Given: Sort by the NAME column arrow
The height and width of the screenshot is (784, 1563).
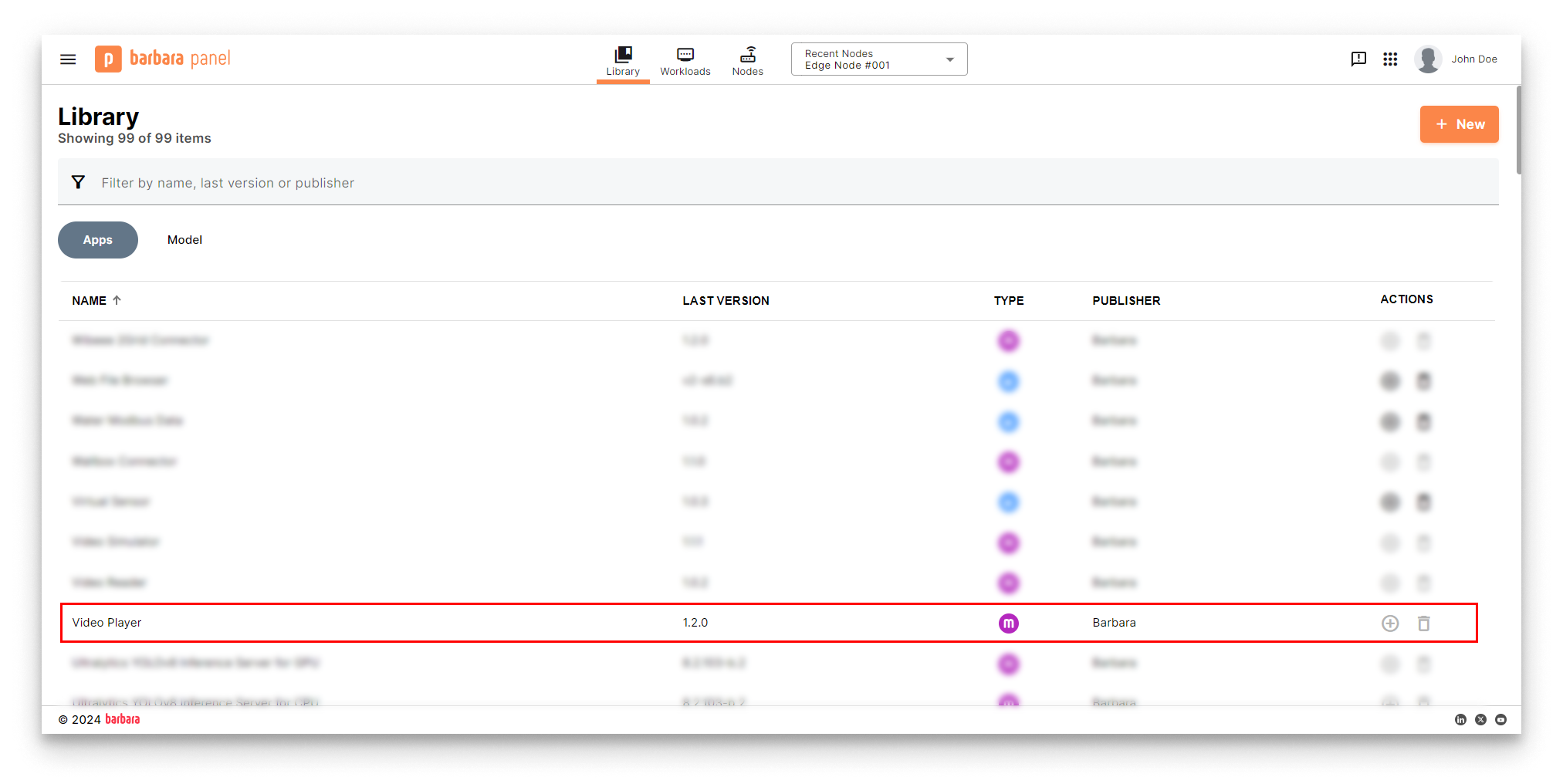Looking at the screenshot, I should tap(117, 300).
